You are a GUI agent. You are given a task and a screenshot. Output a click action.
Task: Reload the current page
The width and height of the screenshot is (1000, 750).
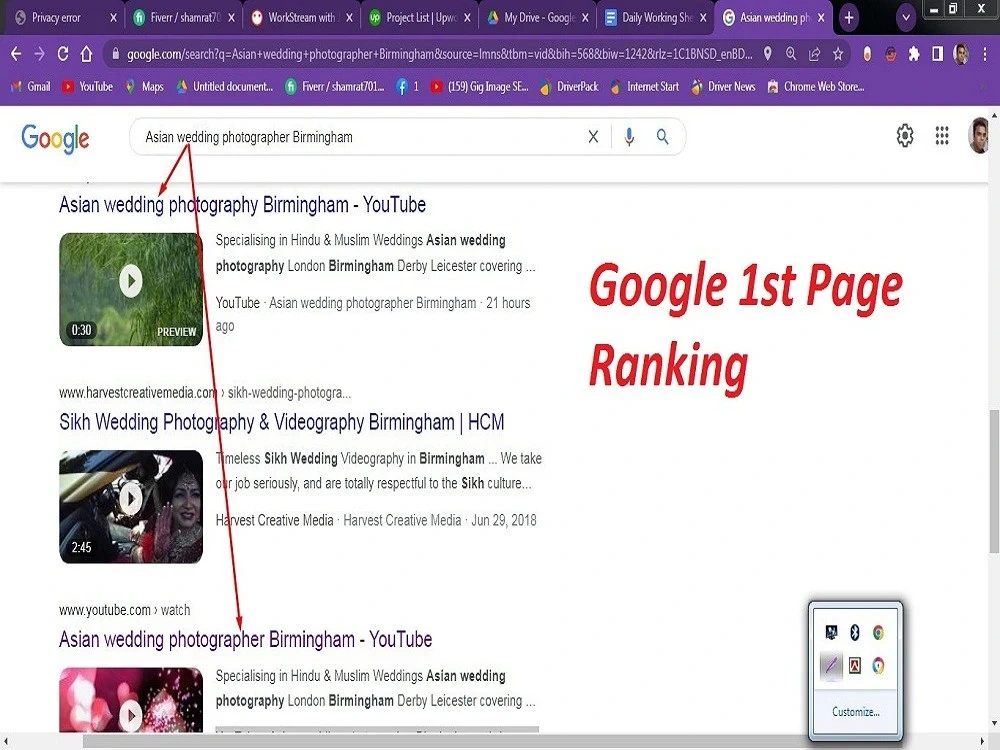[62, 54]
